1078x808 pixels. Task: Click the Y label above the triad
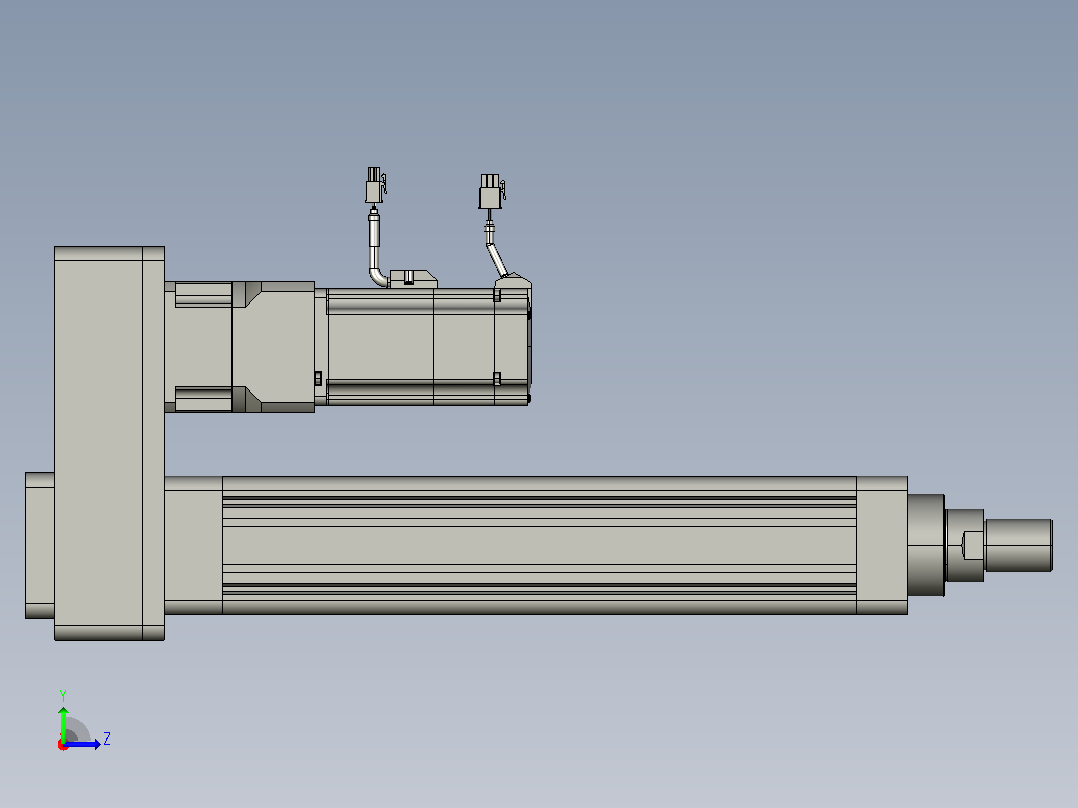point(63,695)
